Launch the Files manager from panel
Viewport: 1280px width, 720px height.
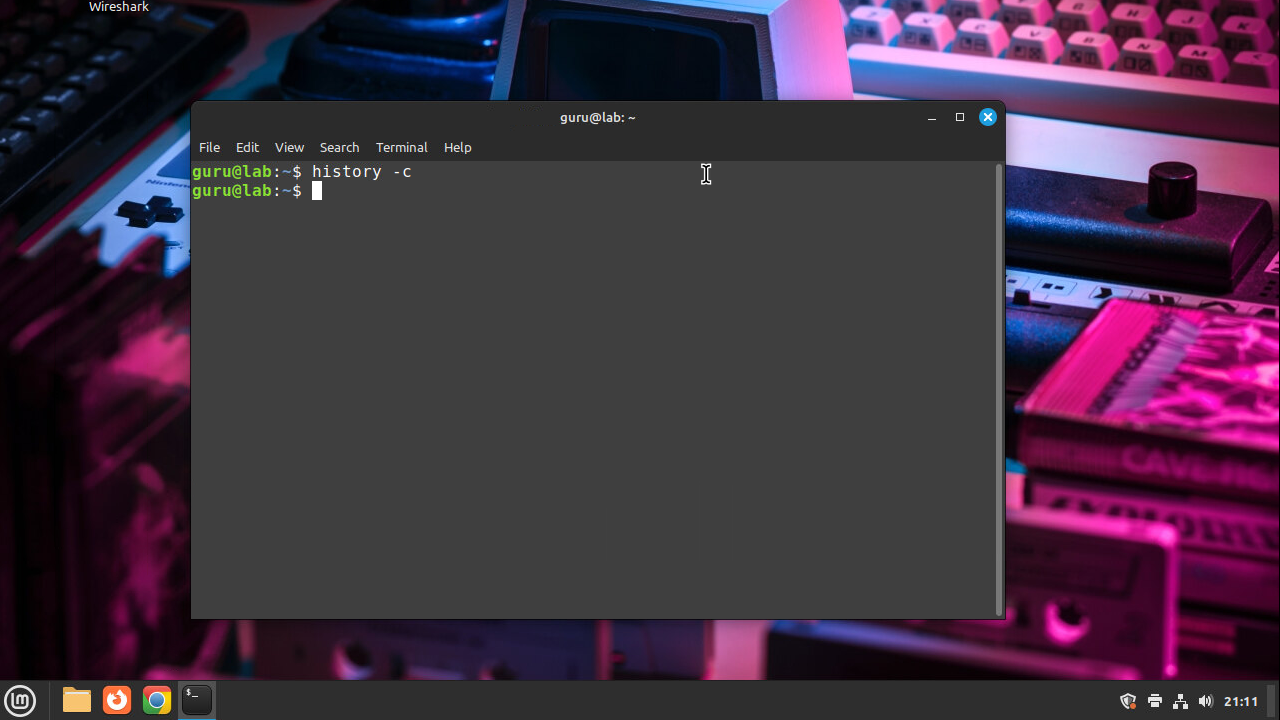click(77, 700)
